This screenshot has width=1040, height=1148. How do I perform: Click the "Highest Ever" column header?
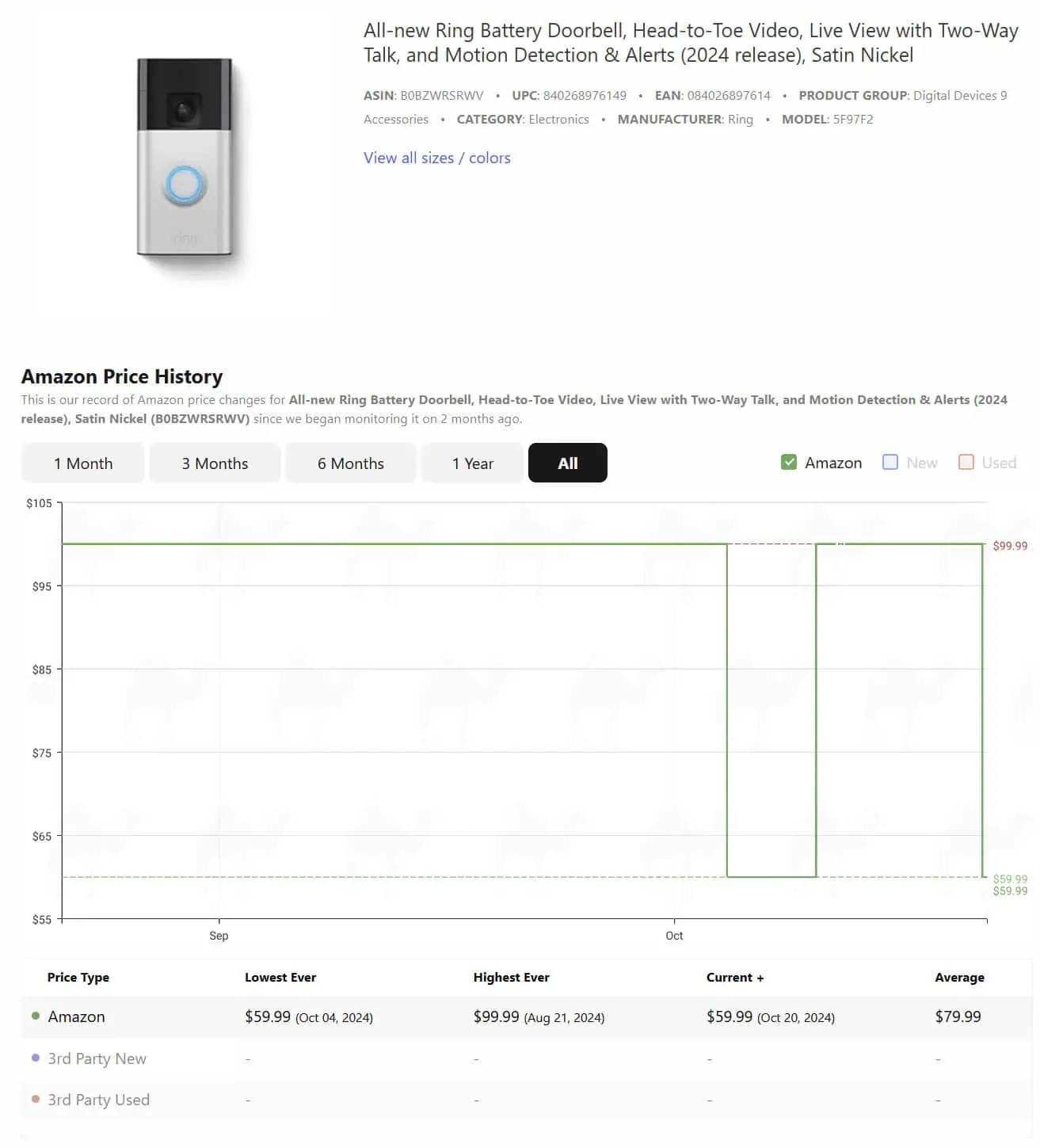(511, 978)
